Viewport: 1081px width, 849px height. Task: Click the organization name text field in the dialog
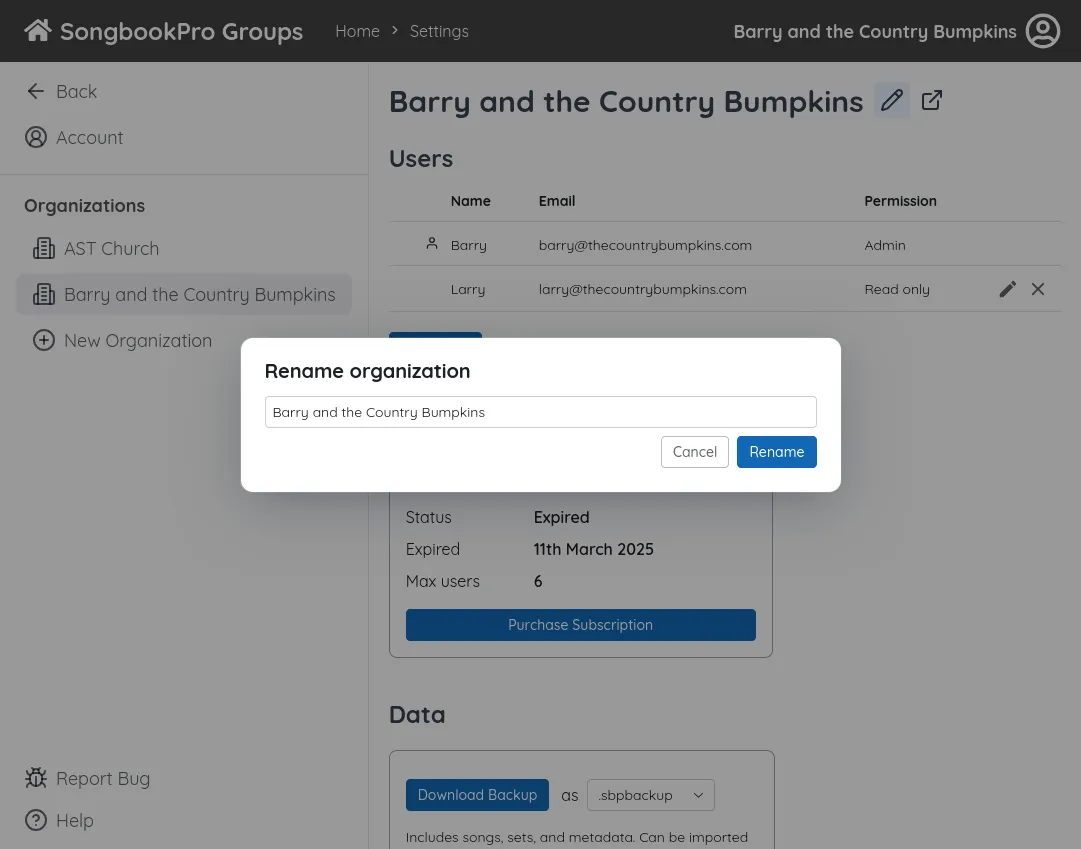[540, 411]
